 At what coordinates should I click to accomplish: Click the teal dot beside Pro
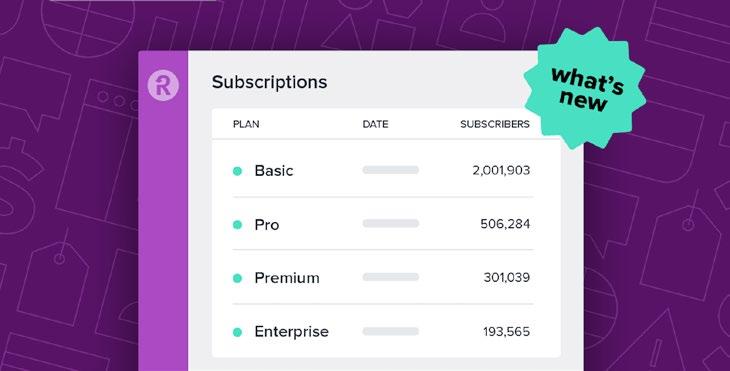237,225
